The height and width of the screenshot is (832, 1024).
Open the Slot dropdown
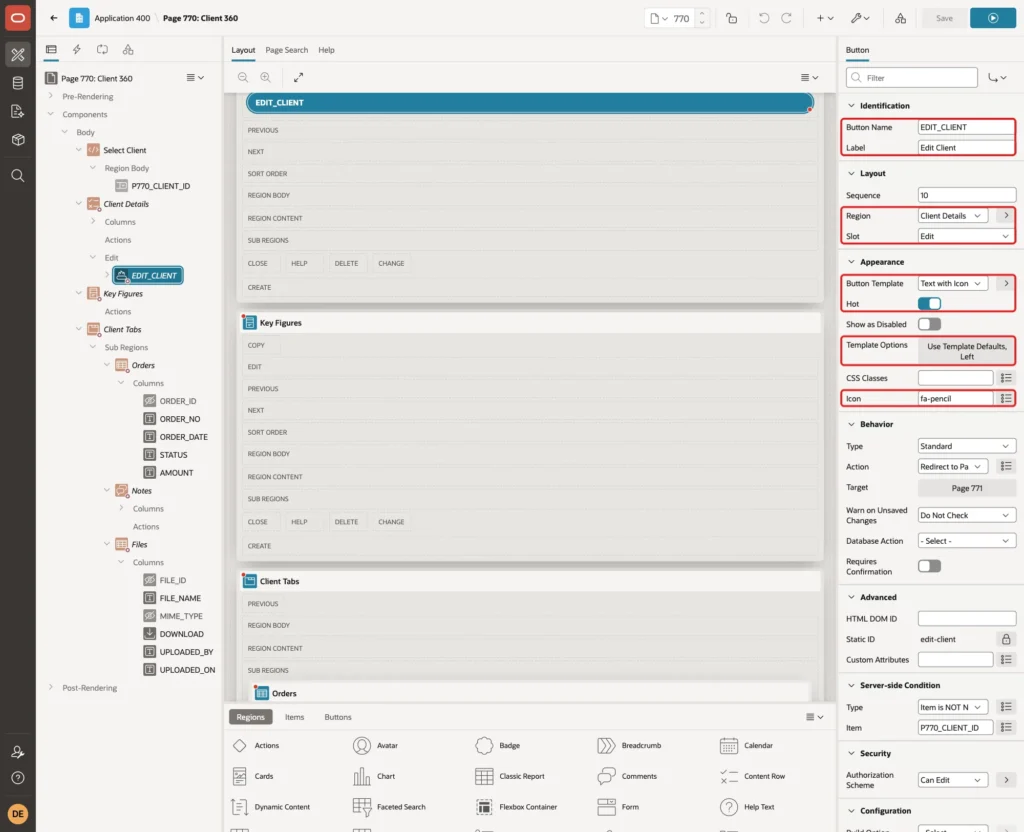click(x=966, y=236)
